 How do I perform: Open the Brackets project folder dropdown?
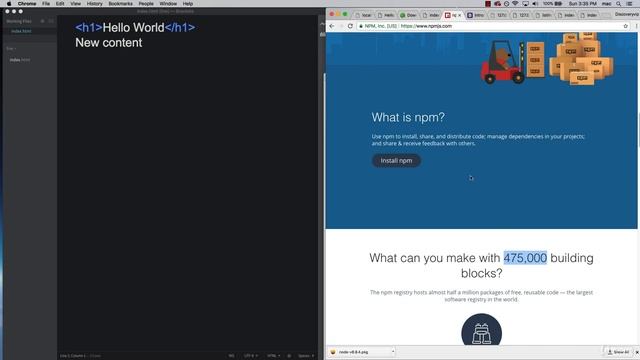pyautogui.click(x=11, y=49)
